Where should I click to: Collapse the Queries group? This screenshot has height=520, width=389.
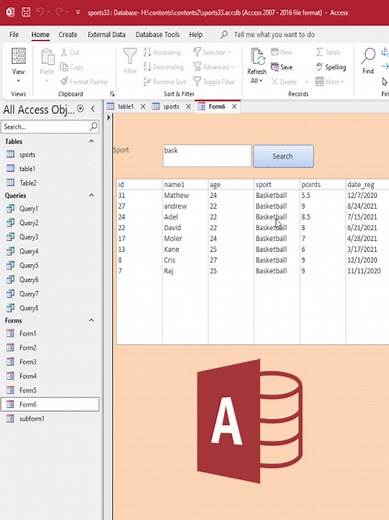[x=91, y=195]
